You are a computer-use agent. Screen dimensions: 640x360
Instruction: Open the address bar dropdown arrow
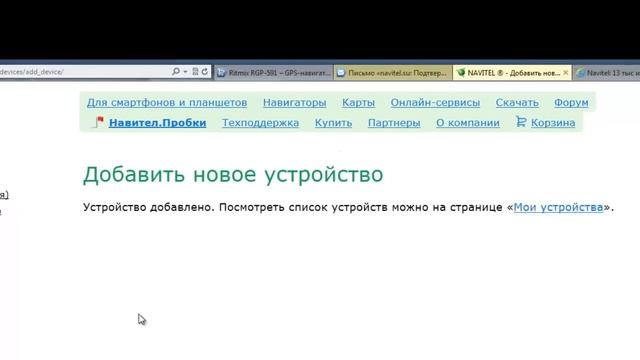tap(185, 72)
